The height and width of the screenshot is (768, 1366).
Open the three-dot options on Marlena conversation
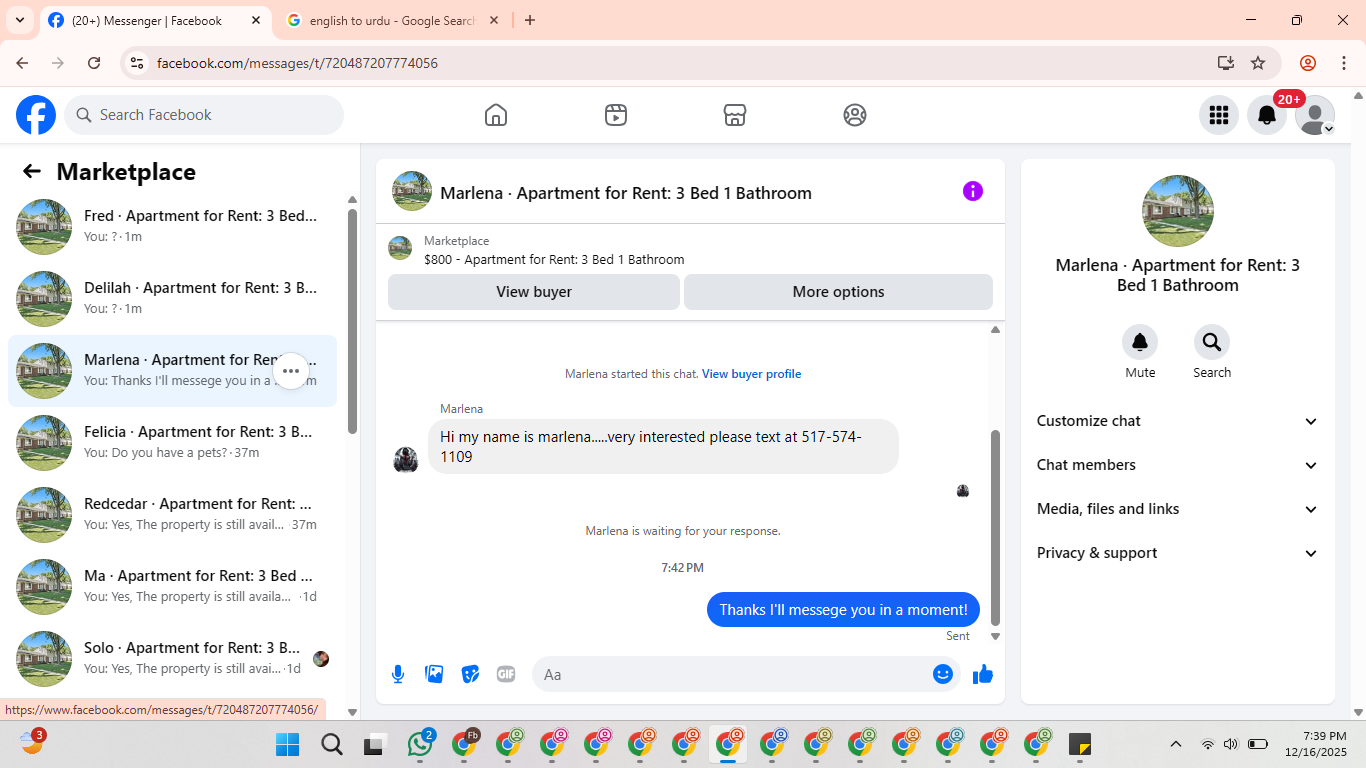click(x=291, y=371)
